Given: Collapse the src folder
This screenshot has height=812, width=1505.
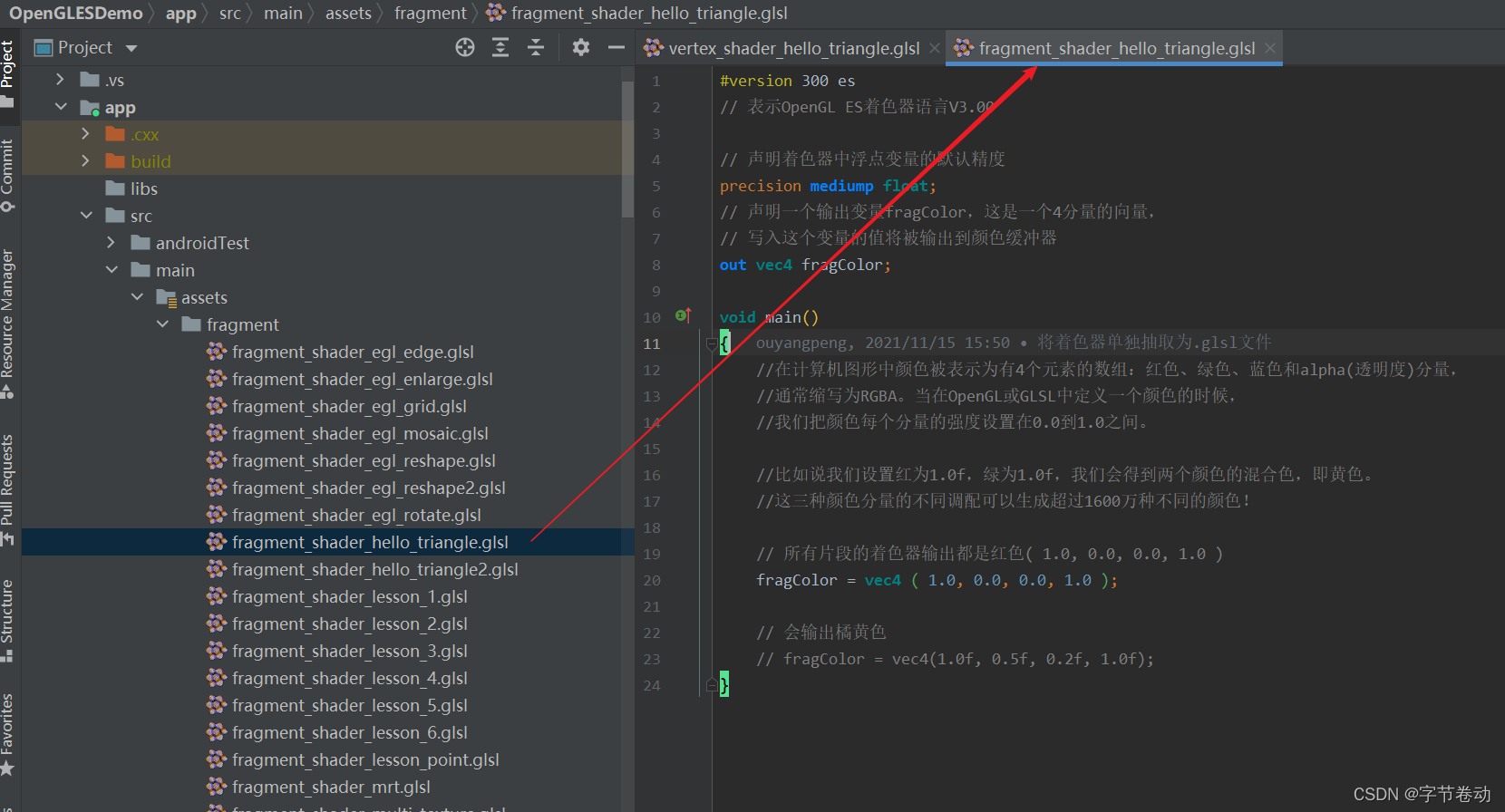Looking at the screenshot, I should coord(85,216).
